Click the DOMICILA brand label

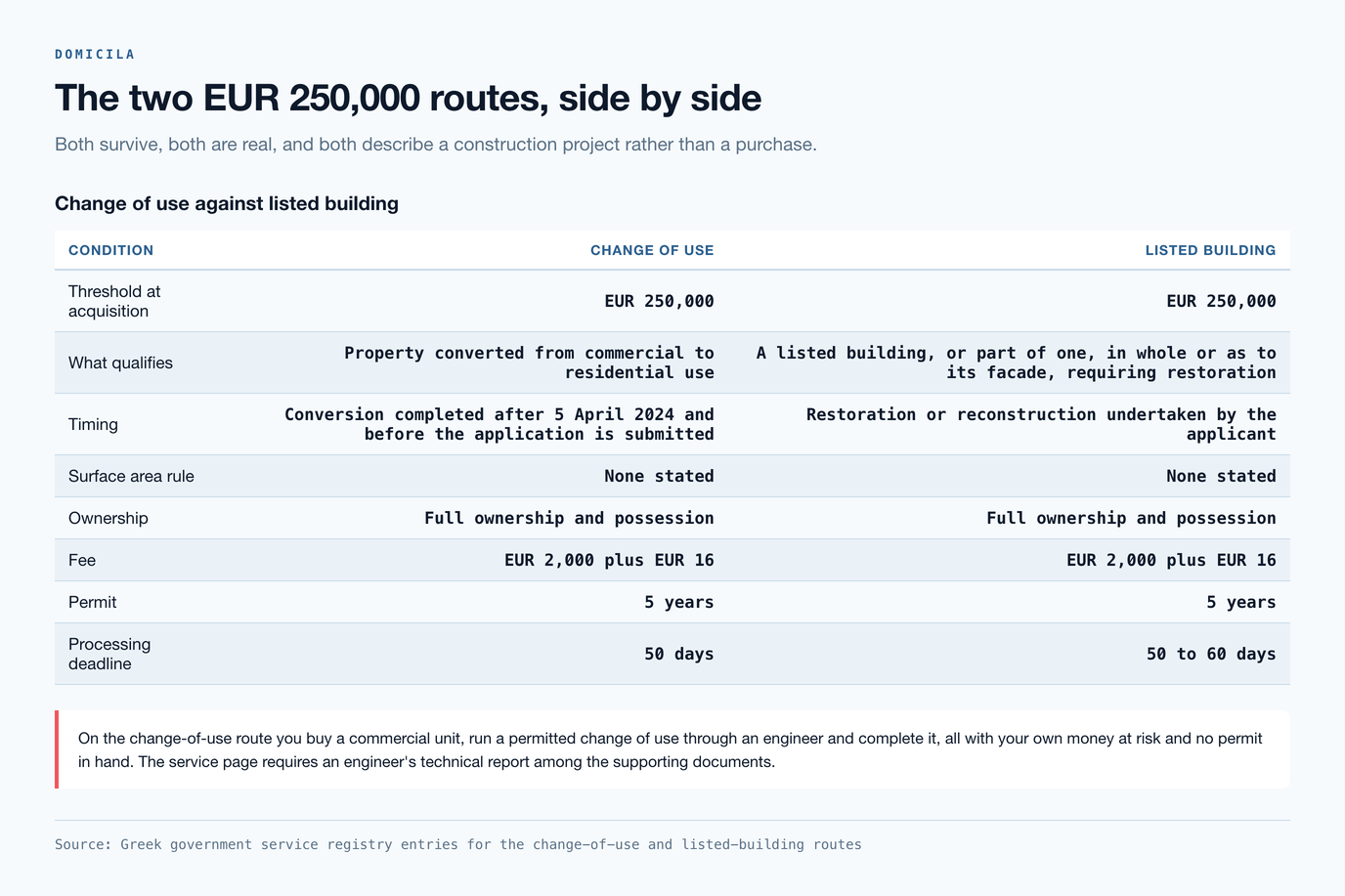(95, 55)
